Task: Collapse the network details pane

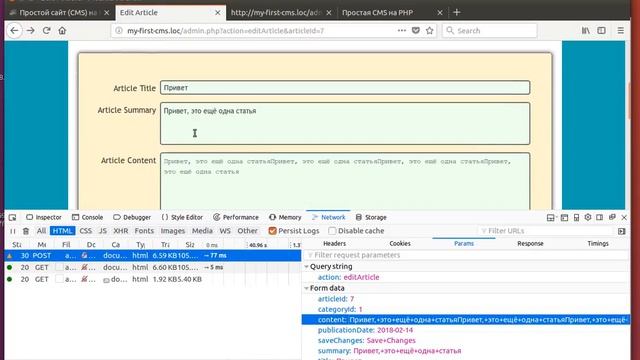Action: pyautogui.click(x=622, y=231)
